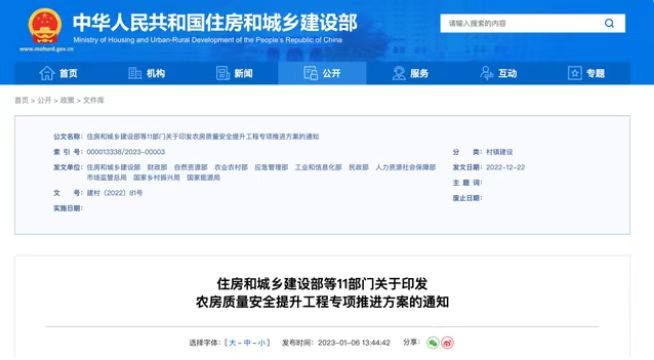Share via the red Weibo icon
The image size is (654, 360).
point(447,342)
